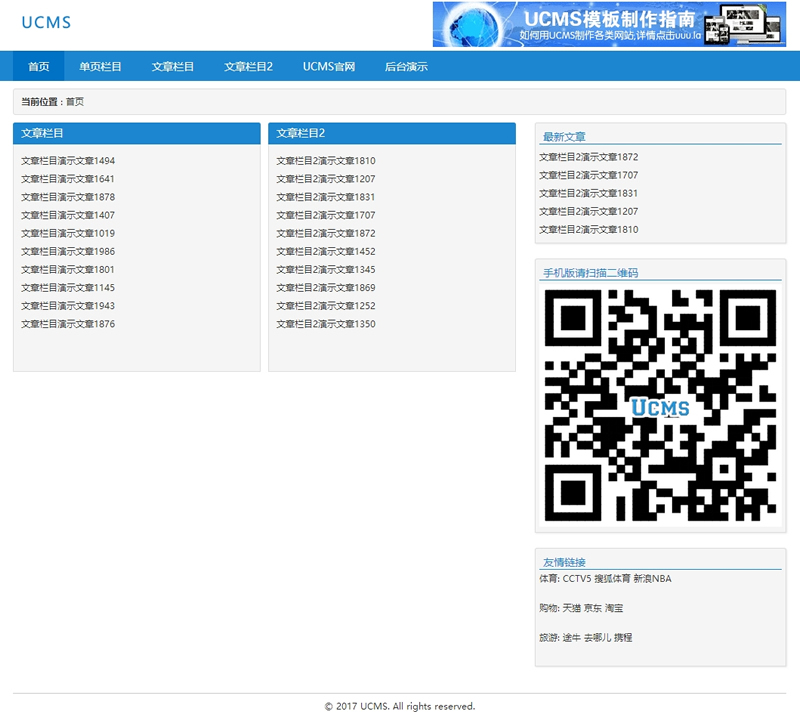Image resolution: width=800 pixels, height=721 pixels.
Task: Open article 文章栏目演示文章1145
Action: tap(68, 287)
